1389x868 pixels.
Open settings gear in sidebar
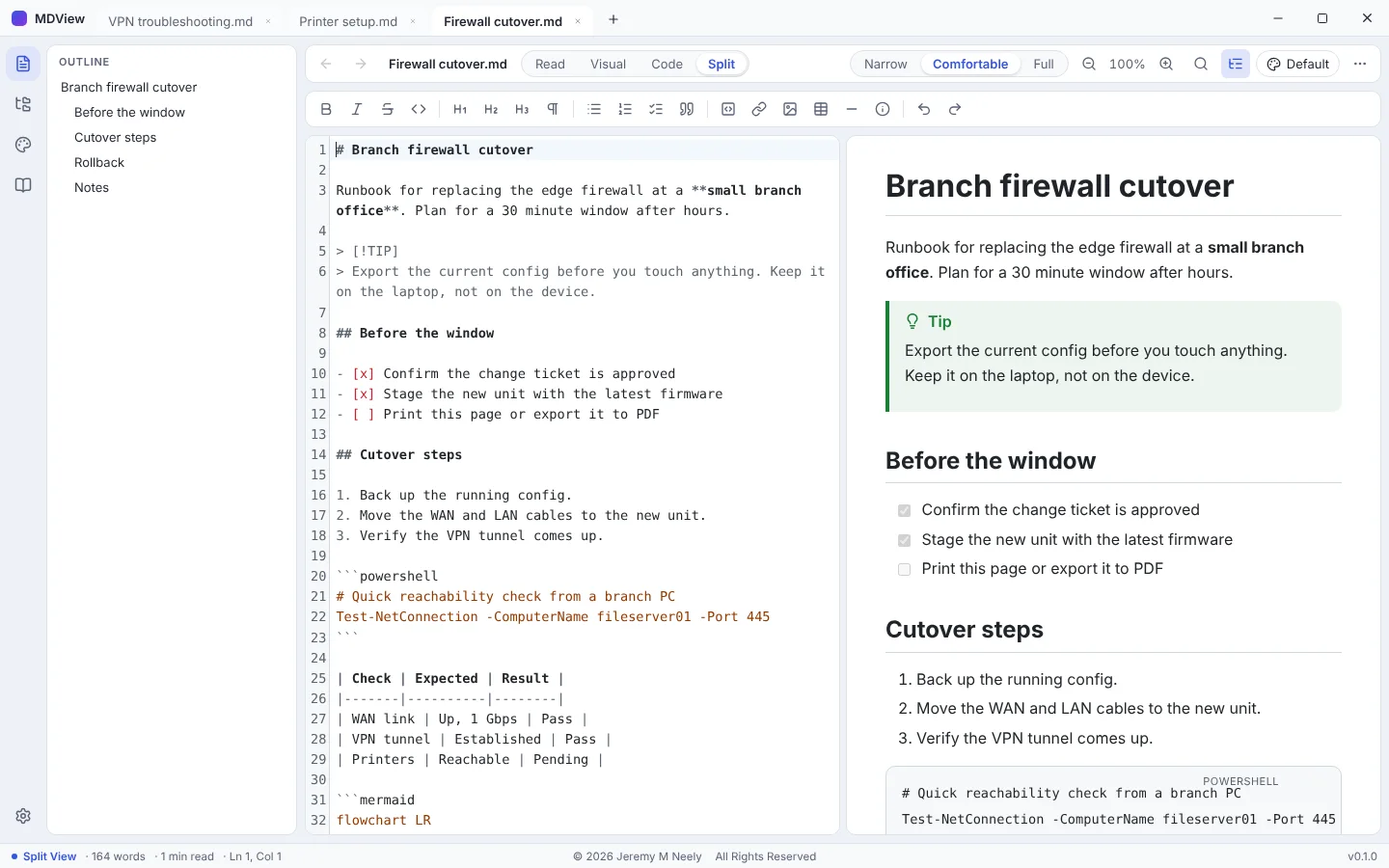(23, 816)
